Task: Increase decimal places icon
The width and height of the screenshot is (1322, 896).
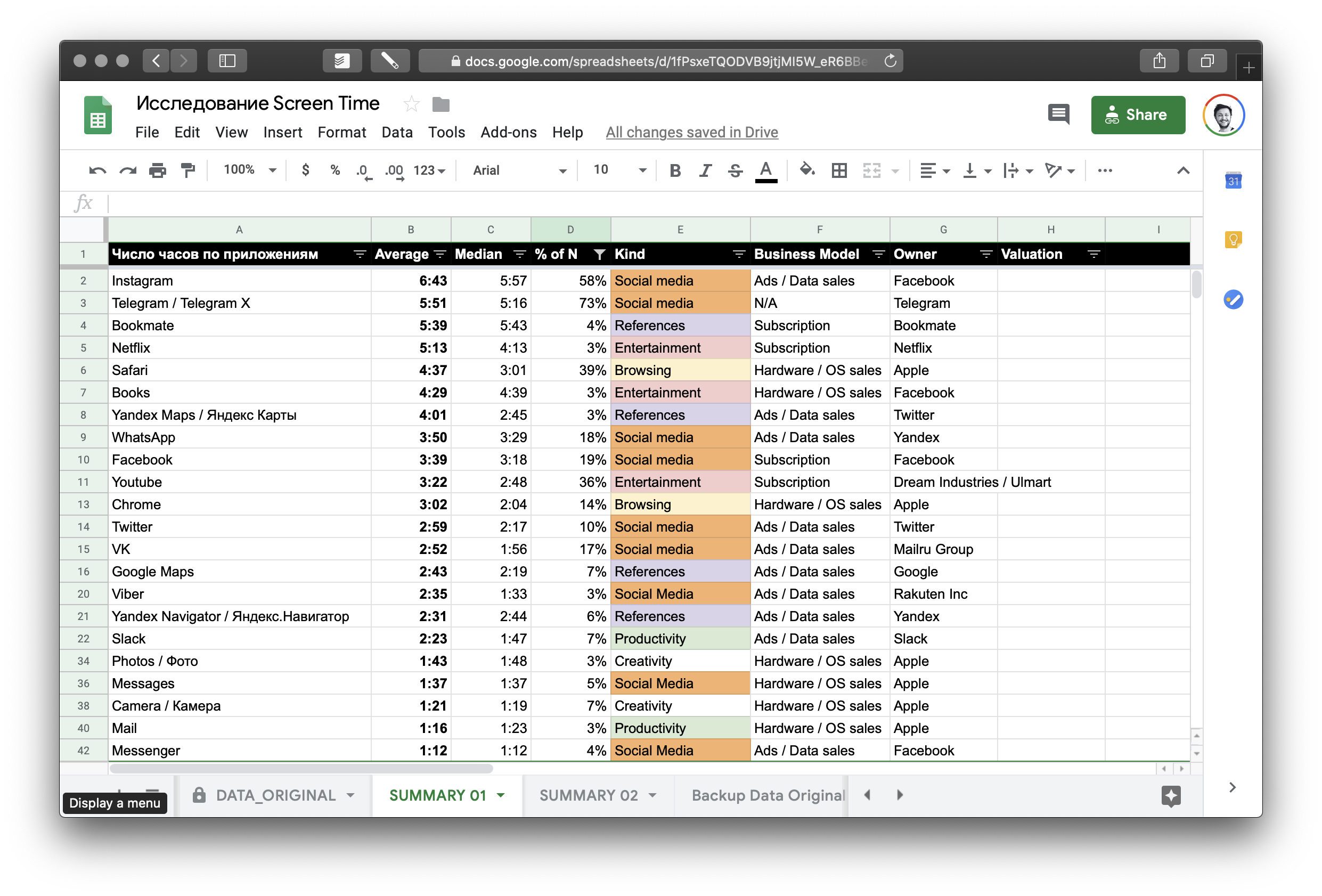Action: click(x=394, y=171)
